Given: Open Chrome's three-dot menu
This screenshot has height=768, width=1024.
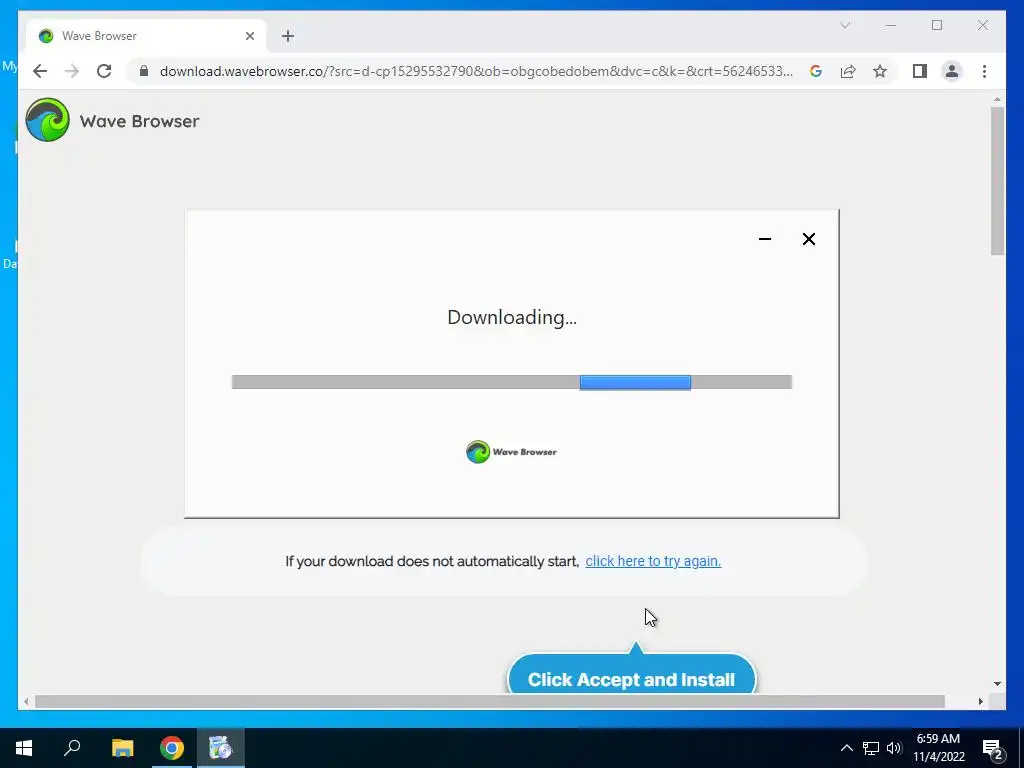Looking at the screenshot, I should 984,71.
